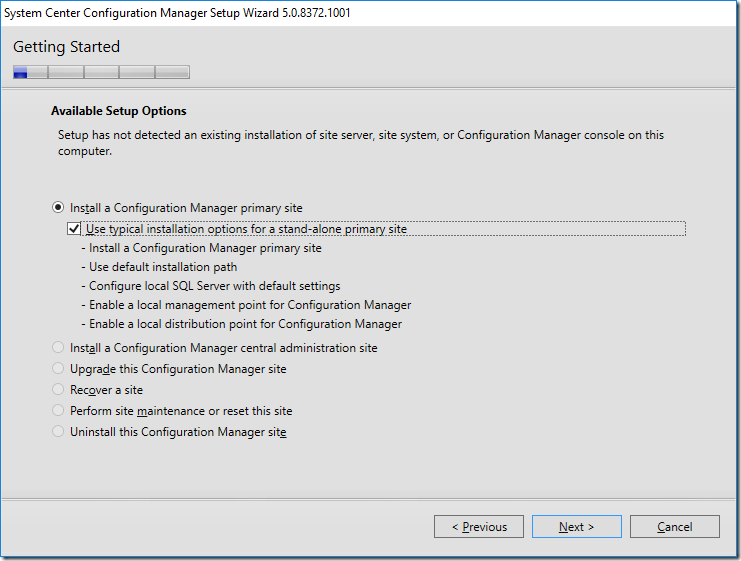Click the 'Setup has not detected' description text

361,143
